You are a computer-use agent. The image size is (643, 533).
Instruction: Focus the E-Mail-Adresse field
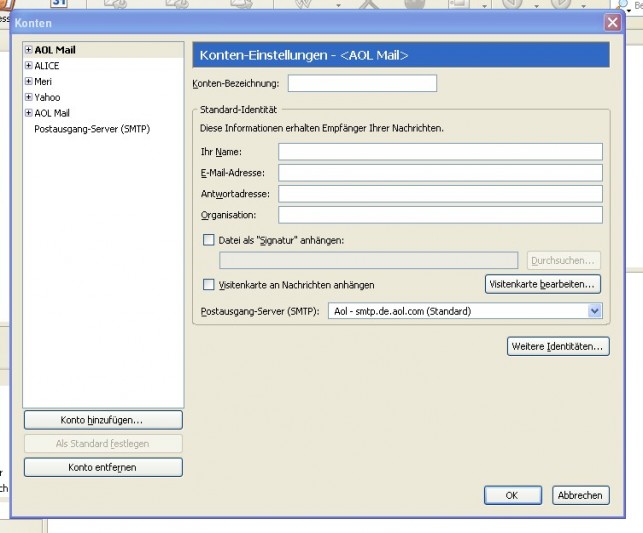click(x=440, y=173)
